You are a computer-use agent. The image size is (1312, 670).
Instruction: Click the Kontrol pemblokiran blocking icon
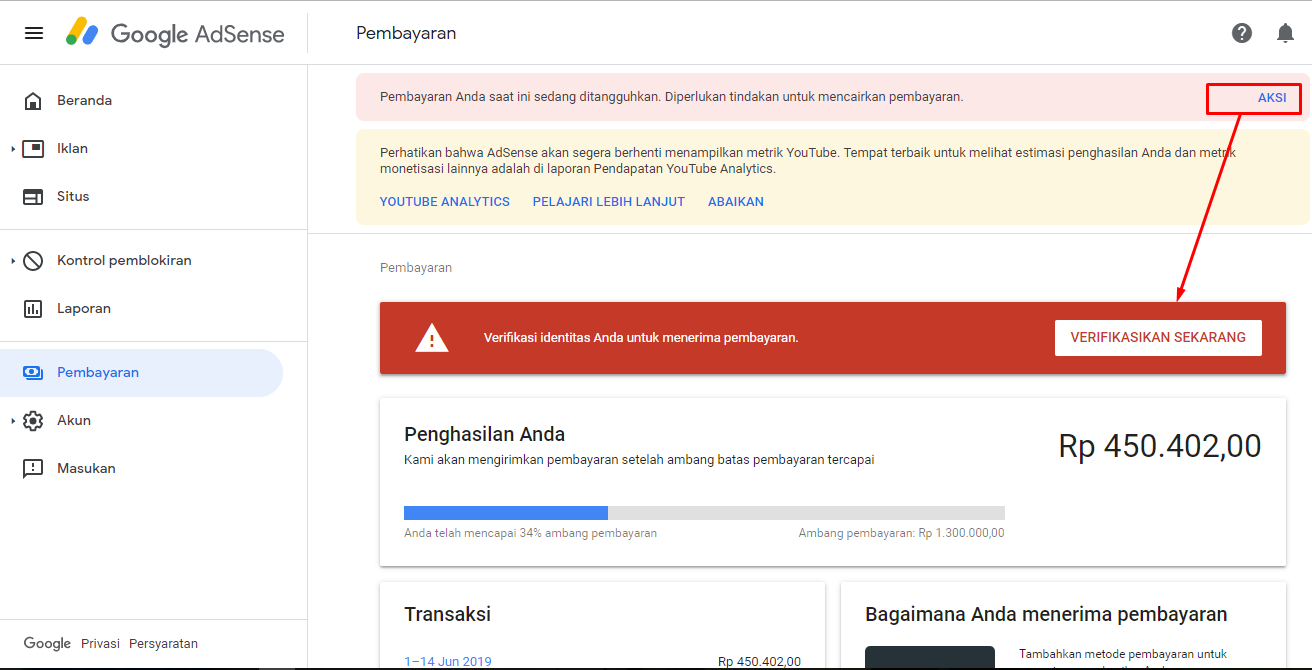(x=34, y=260)
